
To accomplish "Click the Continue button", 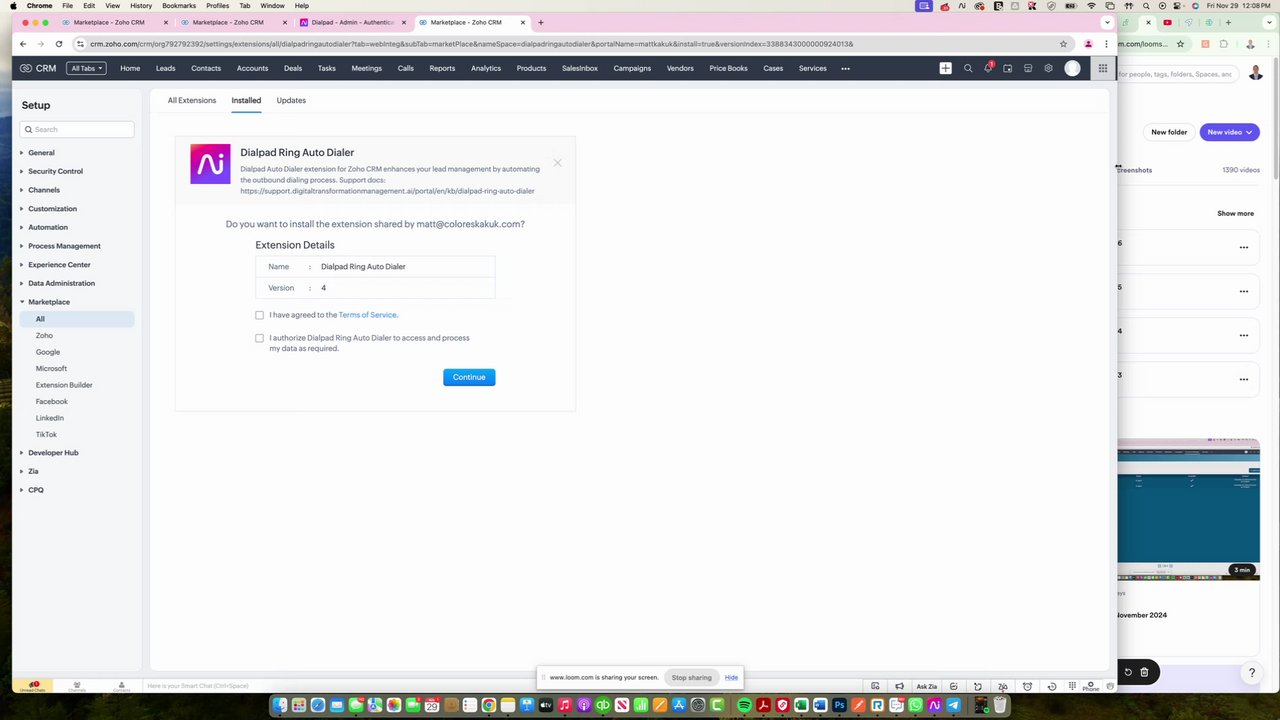I will pyautogui.click(x=469, y=377).
